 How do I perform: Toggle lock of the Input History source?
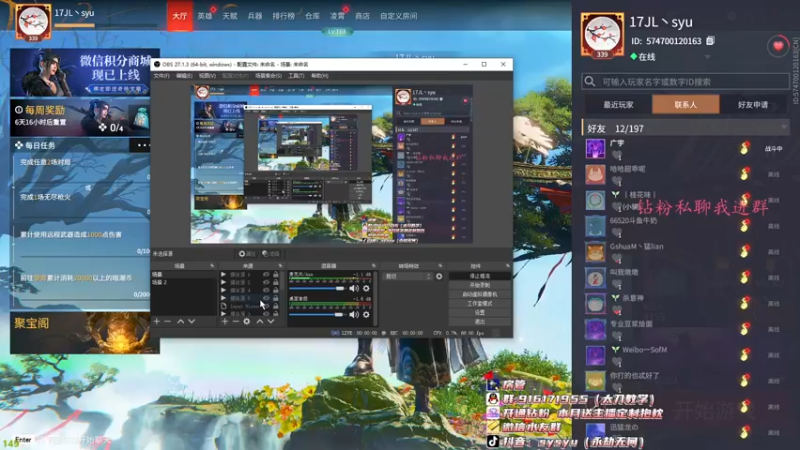click(276, 306)
